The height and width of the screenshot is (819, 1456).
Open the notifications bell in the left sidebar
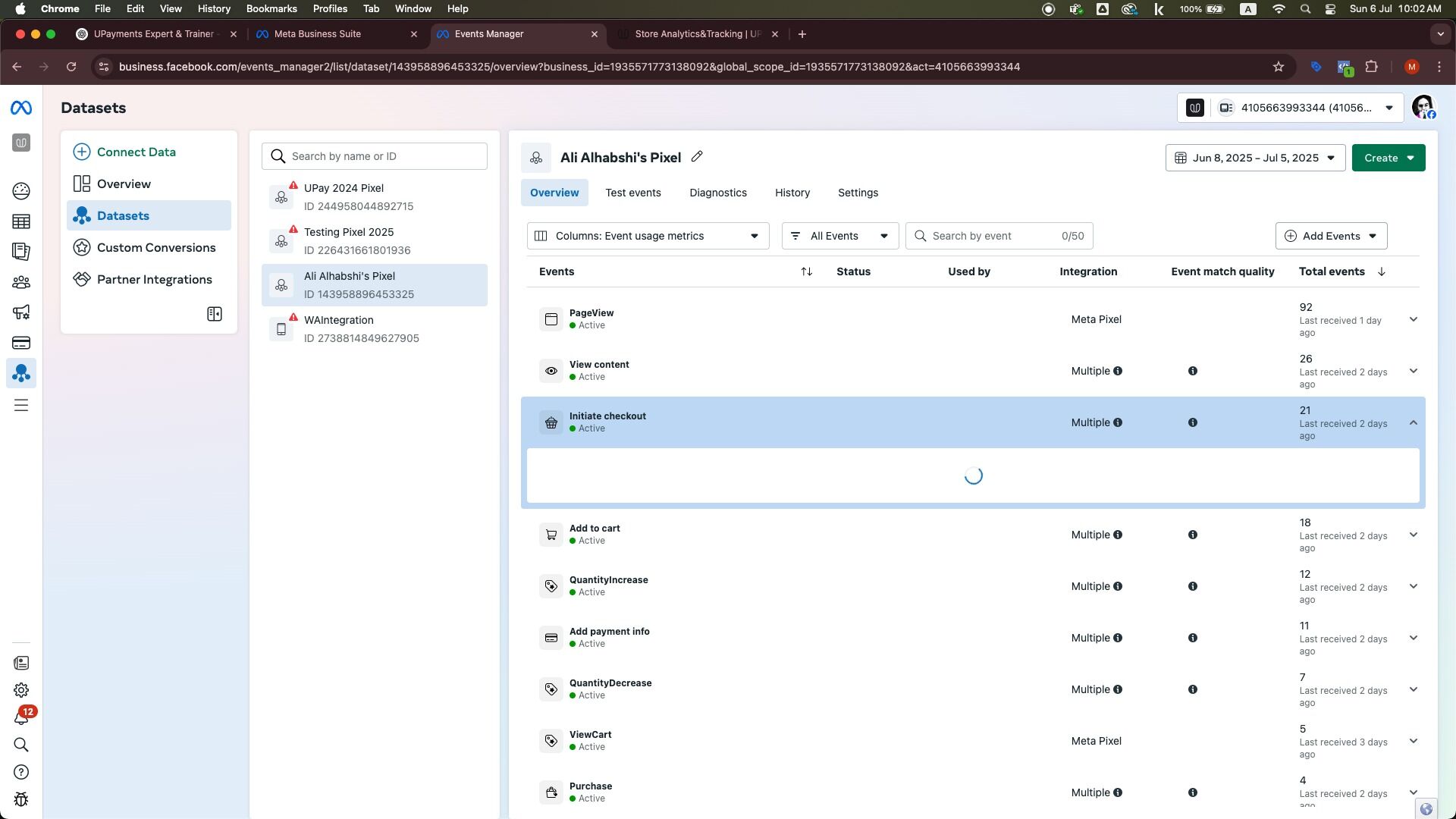[21, 717]
